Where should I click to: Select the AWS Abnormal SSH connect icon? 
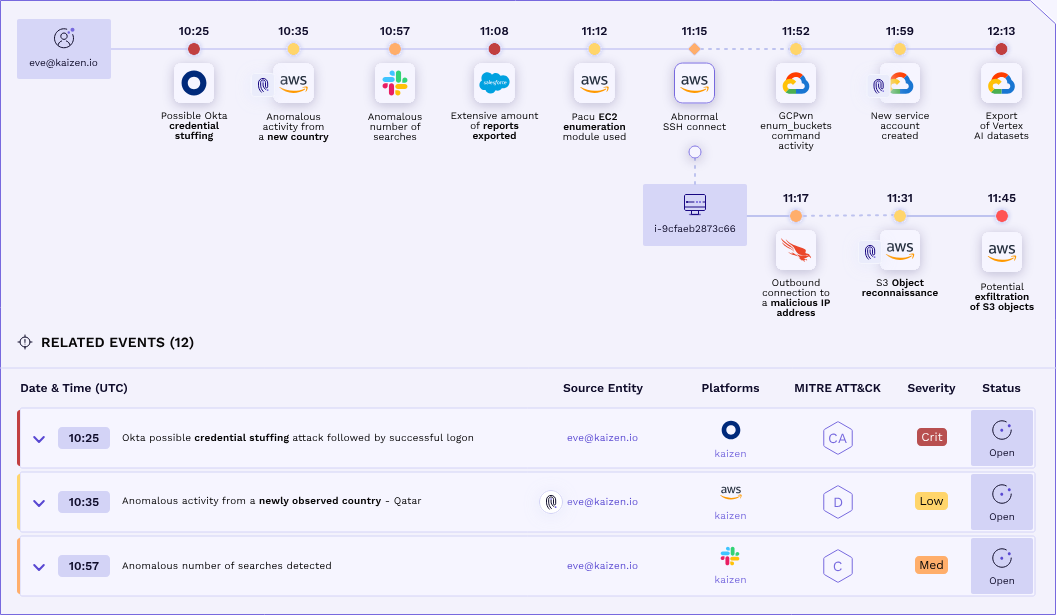pos(694,83)
